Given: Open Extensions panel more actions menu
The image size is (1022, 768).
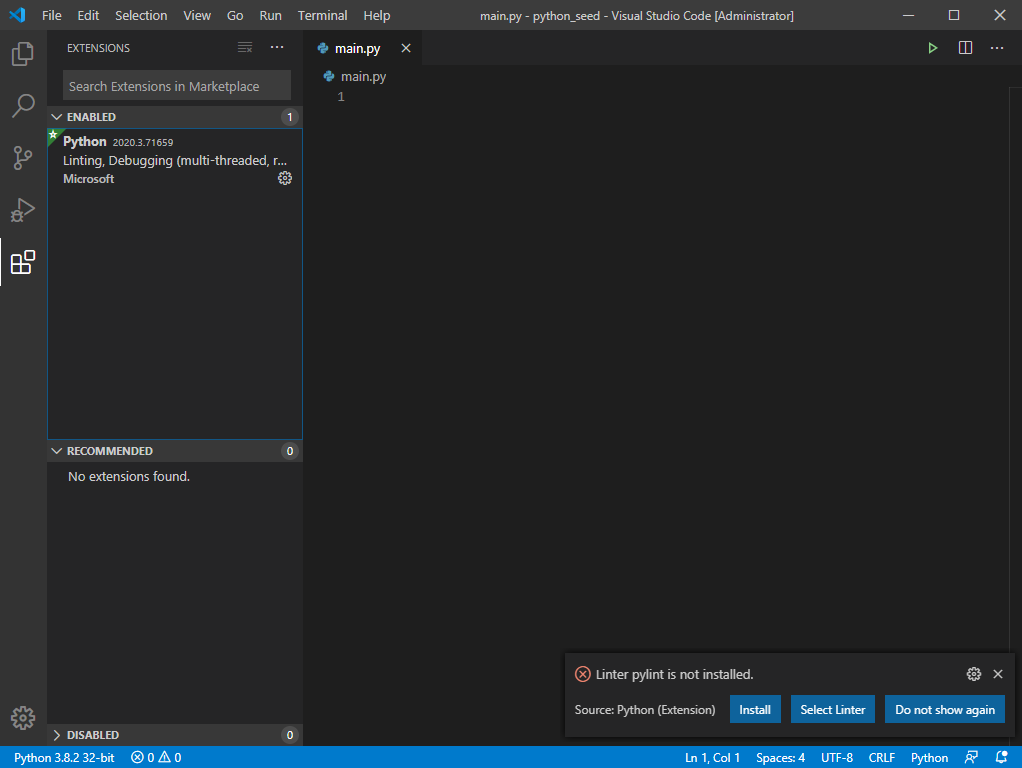Looking at the screenshot, I should click(x=277, y=48).
